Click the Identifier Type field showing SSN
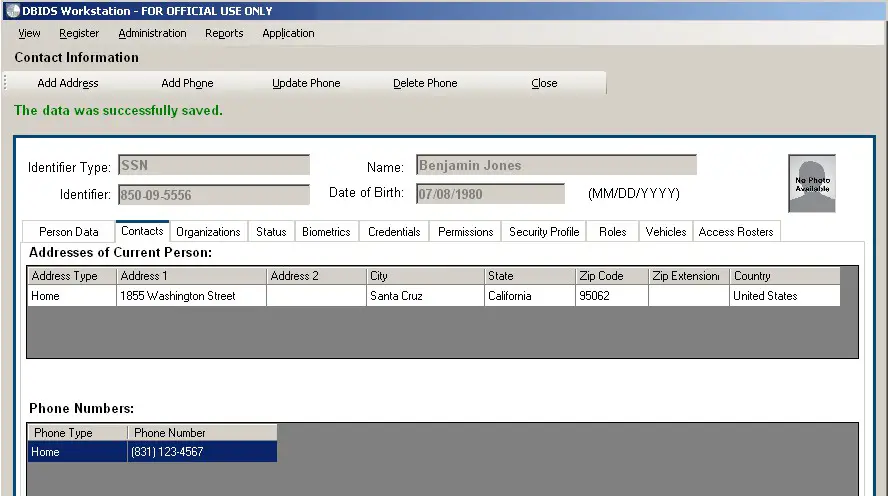 (214, 165)
